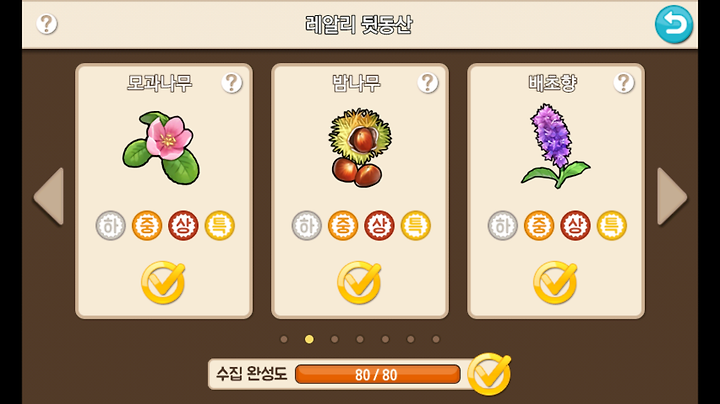Image resolution: width=720 pixels, height=404 pixels.
Task: Click the collection completion gold checkmark
Action: click(489, 374)
